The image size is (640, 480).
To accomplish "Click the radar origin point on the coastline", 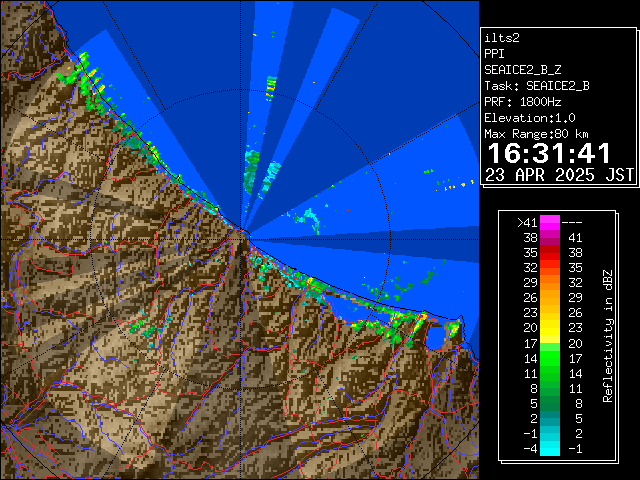I will [x=241, y=239].
